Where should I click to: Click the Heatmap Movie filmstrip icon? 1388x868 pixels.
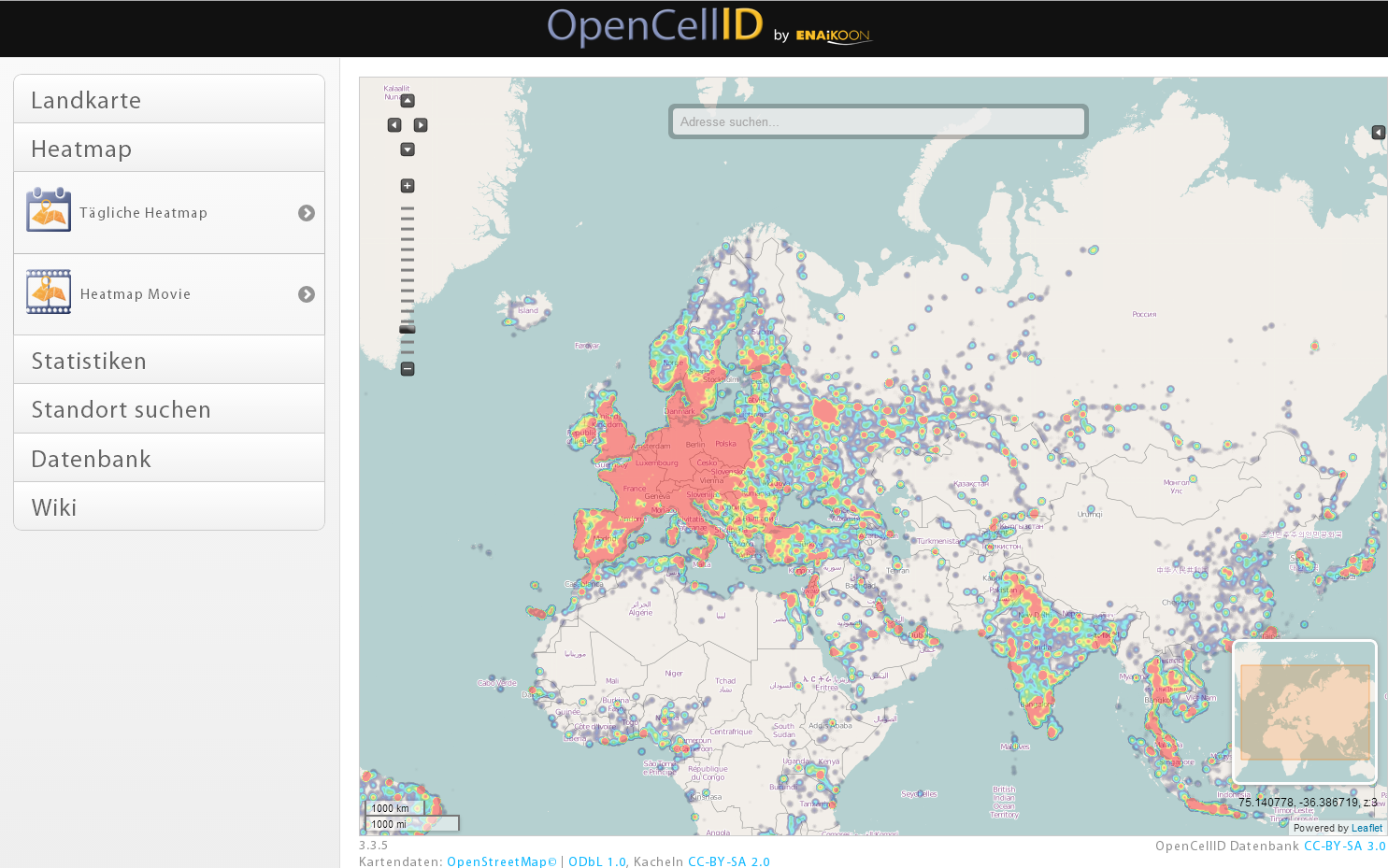[x=49, y=292]
